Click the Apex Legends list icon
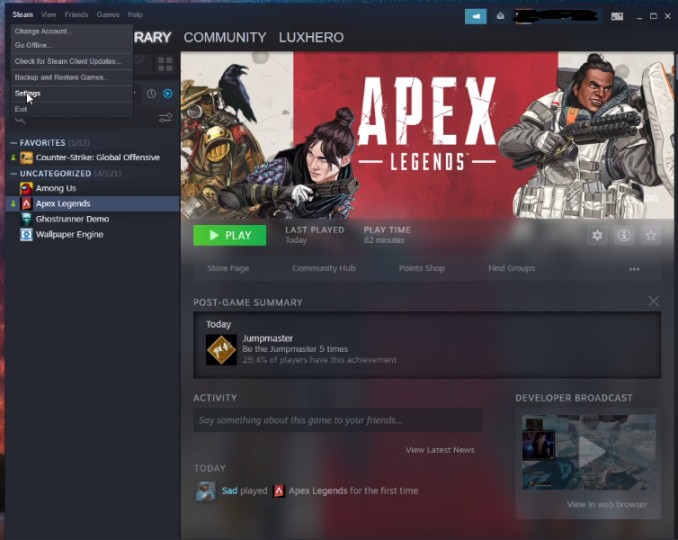Screen dimensions: 678x540 tap(26, 204)
